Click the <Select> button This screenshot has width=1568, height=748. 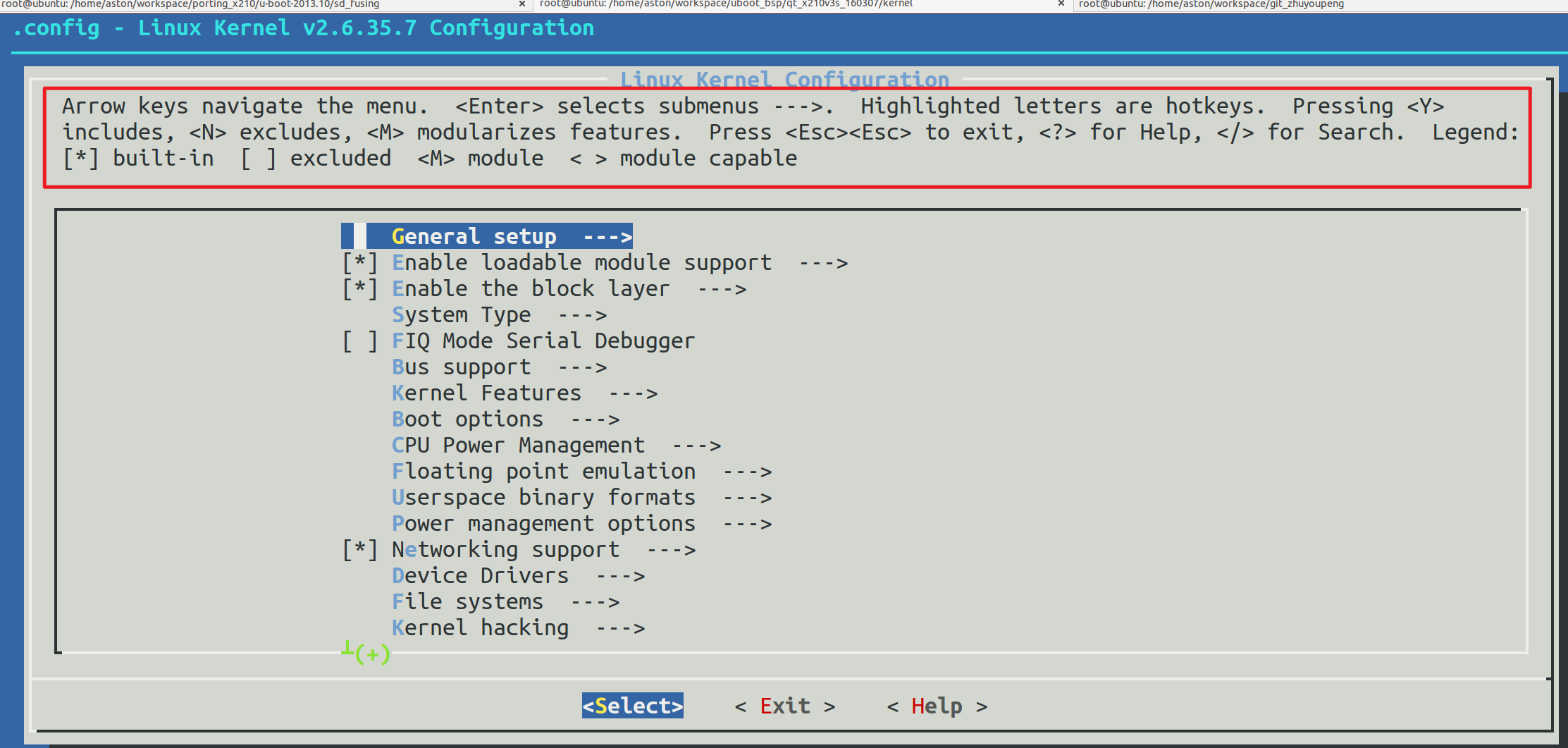633,706
